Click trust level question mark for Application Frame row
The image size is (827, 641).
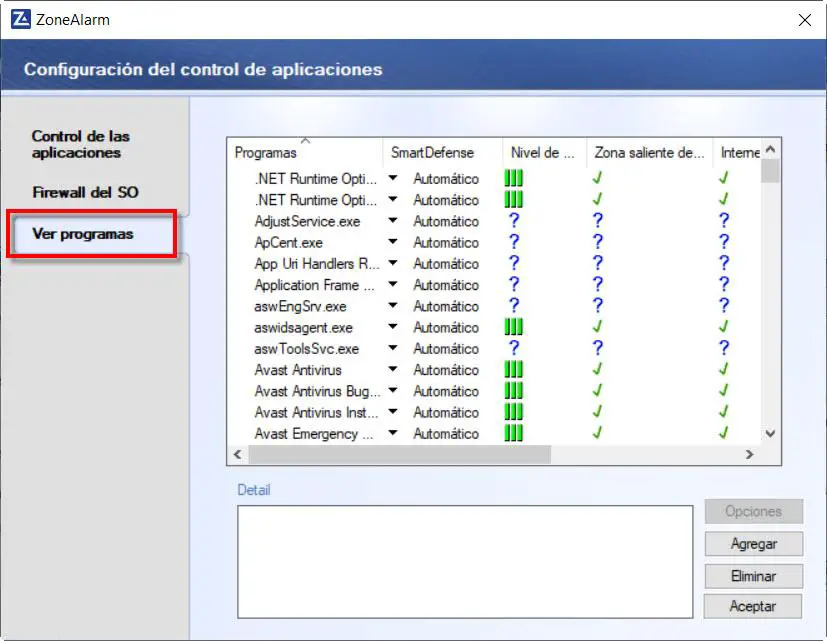coord(514,284)
